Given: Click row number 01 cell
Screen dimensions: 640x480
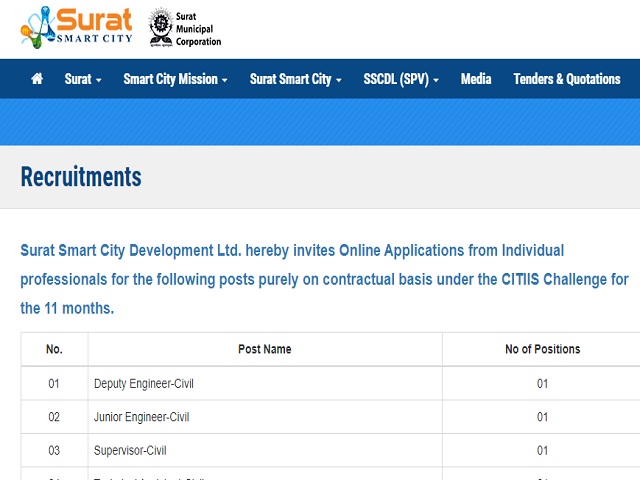Looking at the screenshot, I should (54, 384).
